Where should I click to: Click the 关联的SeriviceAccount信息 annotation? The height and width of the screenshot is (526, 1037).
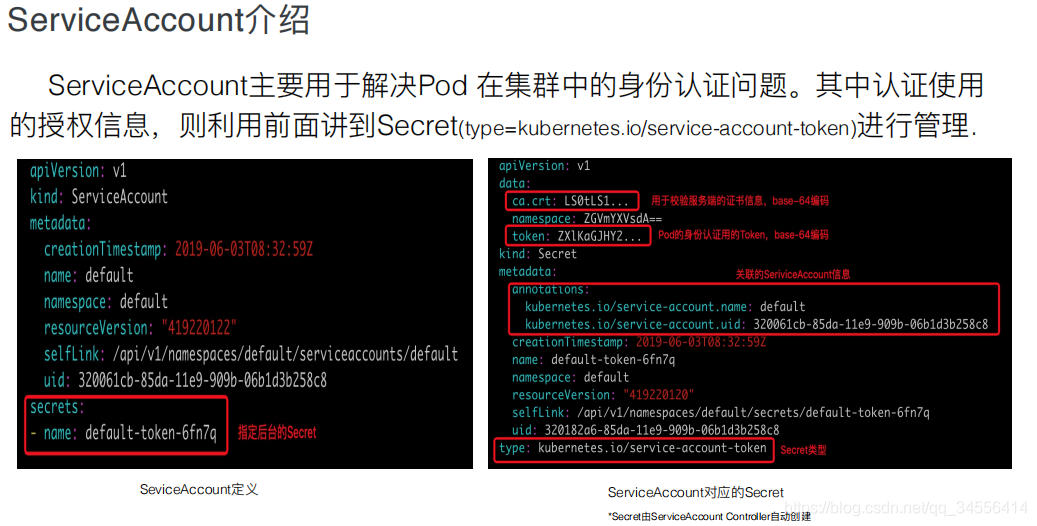[793, 274]
